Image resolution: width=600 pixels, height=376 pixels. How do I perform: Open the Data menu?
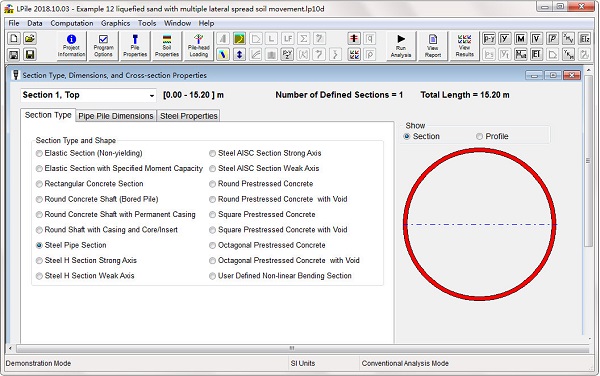(35, 23)
